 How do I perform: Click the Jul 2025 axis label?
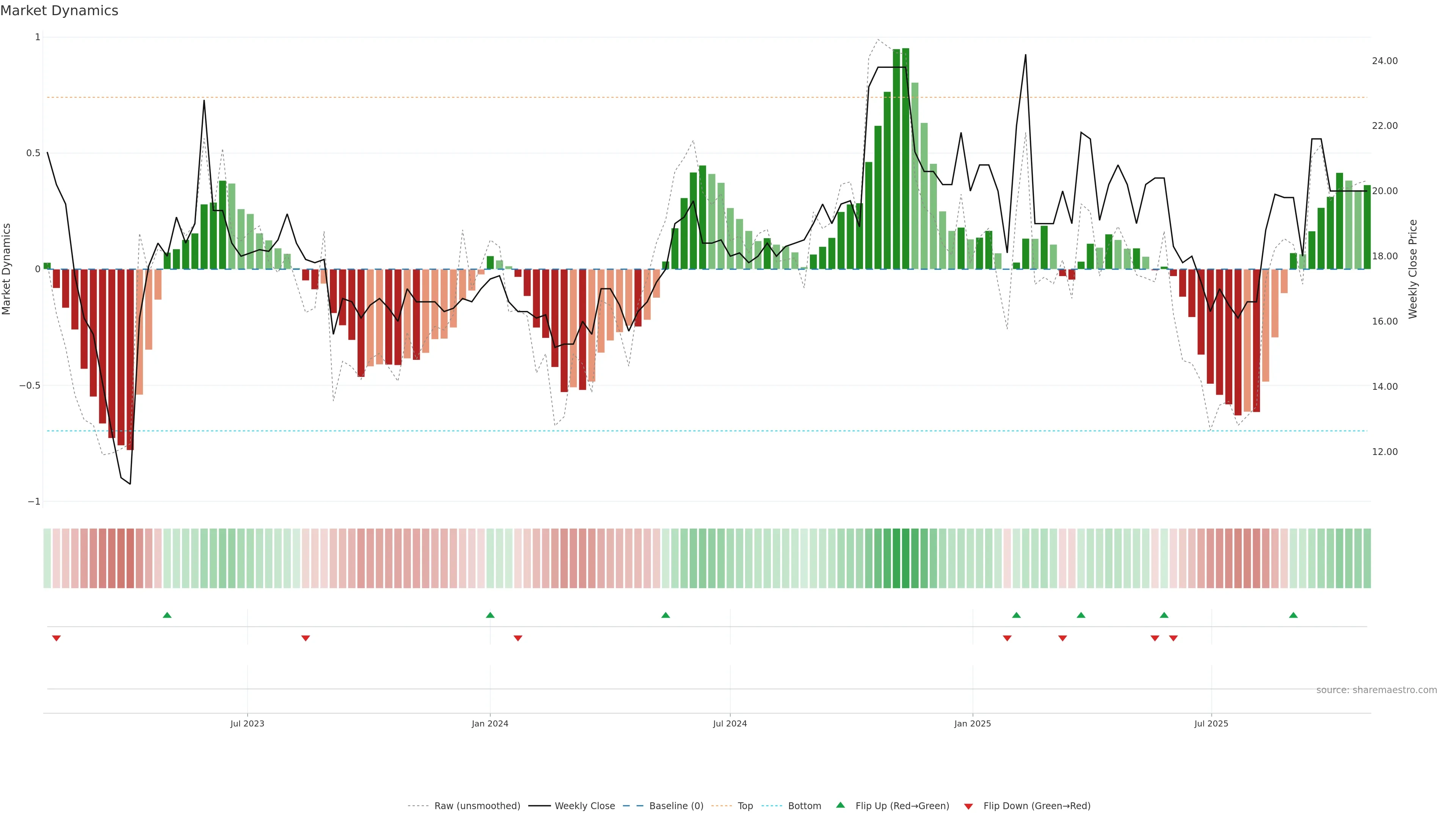click(x=1211, y=723)
